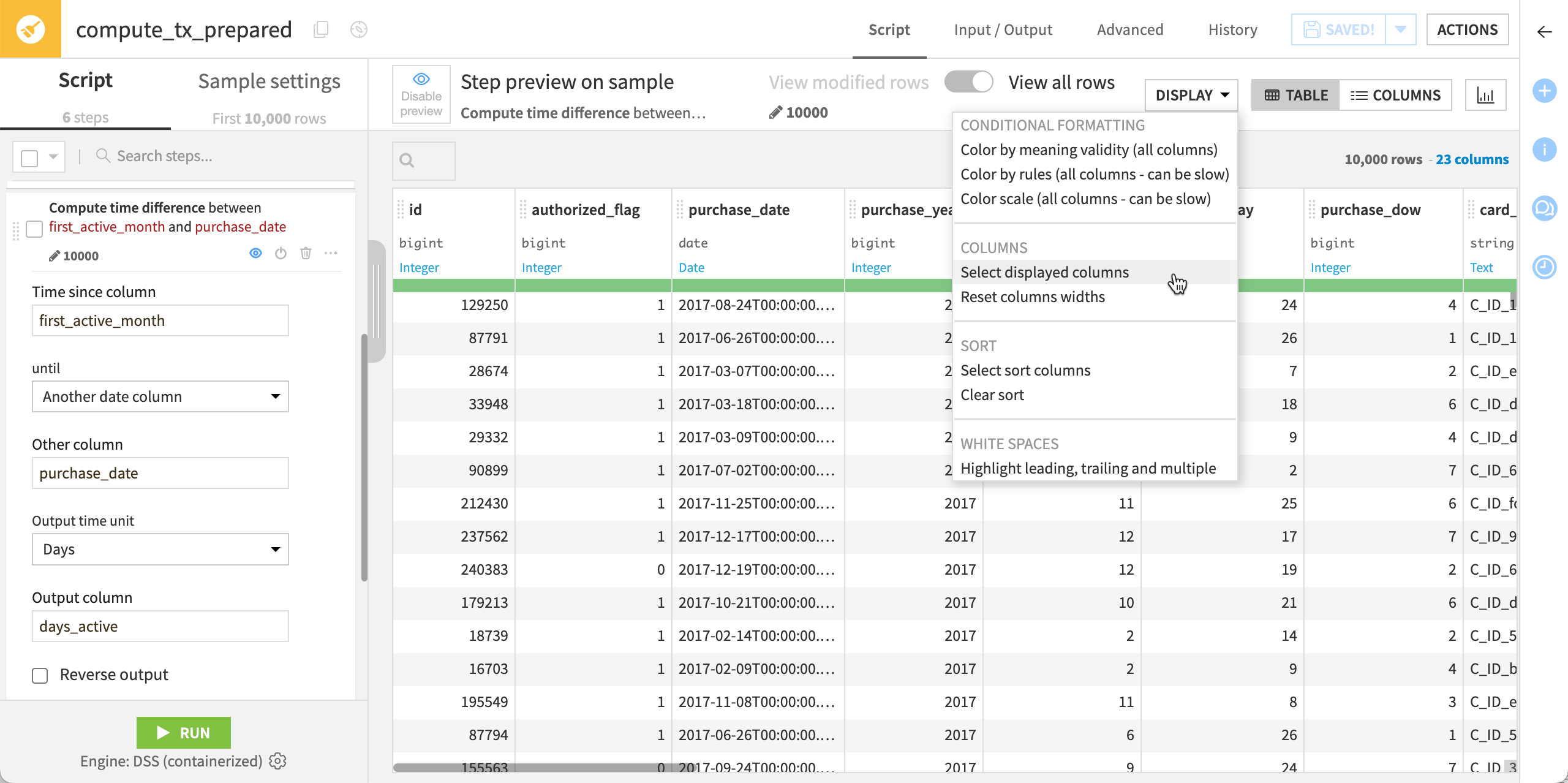This screenshot has width=1568, height=783.
Task: Choose Select displayed columns from the menu
Action: pyautogui.click(x=1044, y=272)
